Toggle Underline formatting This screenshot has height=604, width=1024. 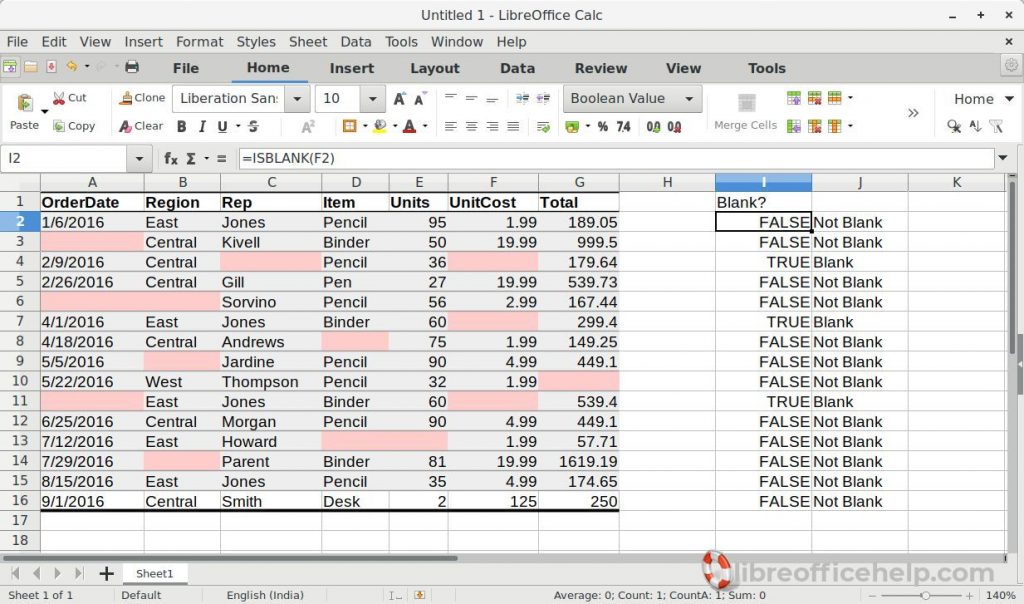click(x=222, y=126)
